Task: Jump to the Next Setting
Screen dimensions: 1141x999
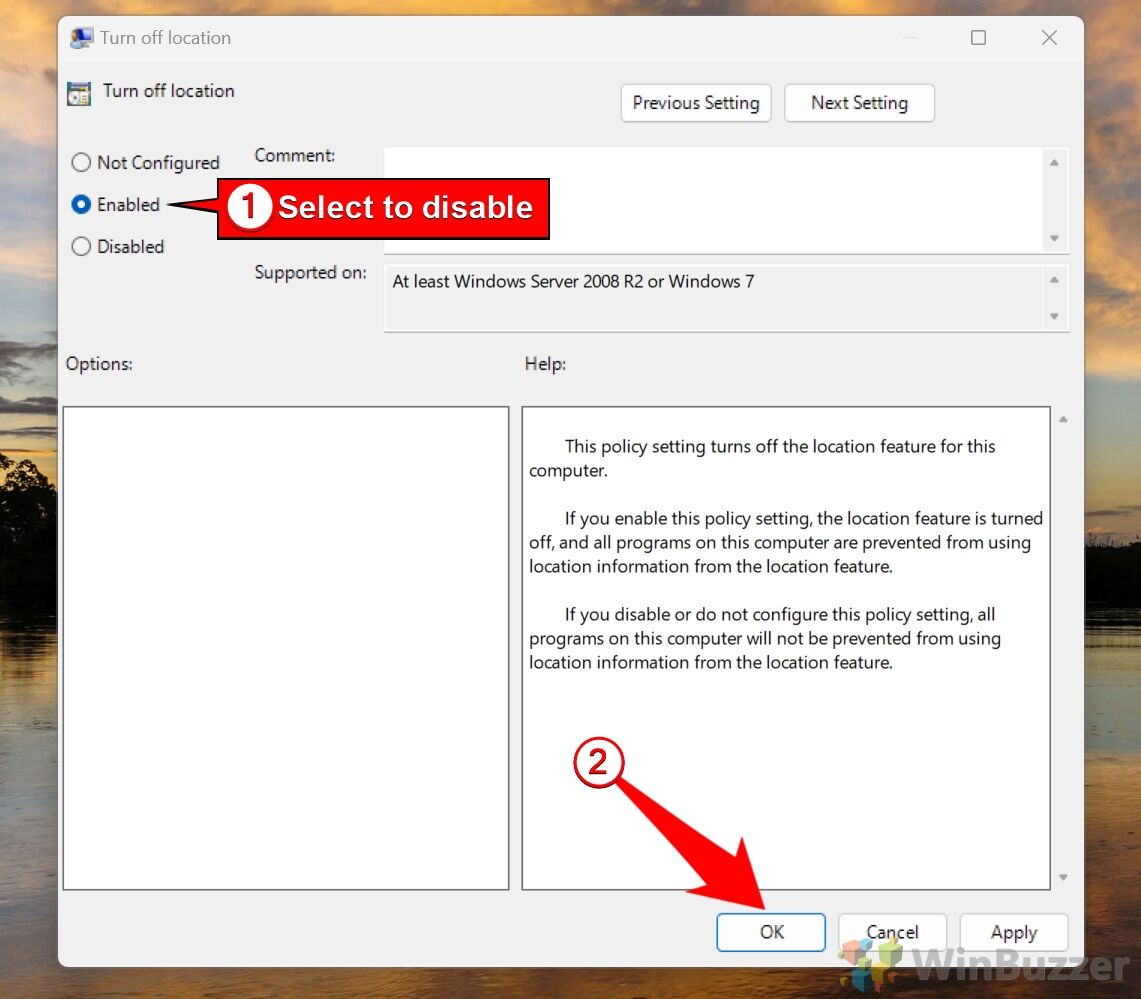Action: point(859,103)
